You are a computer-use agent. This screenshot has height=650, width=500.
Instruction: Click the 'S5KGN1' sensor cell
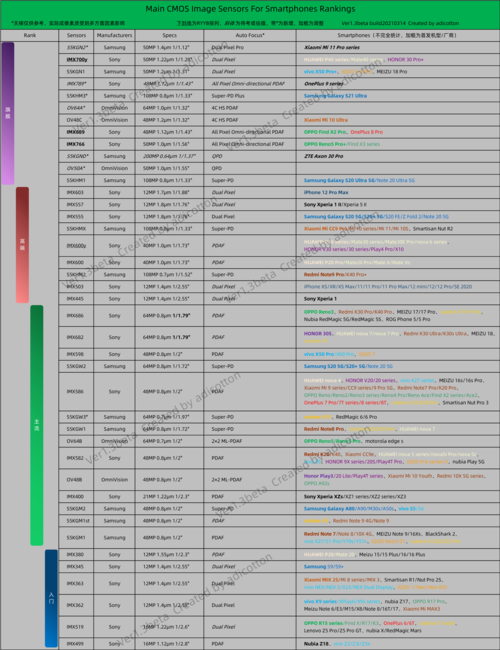[76, 71]
